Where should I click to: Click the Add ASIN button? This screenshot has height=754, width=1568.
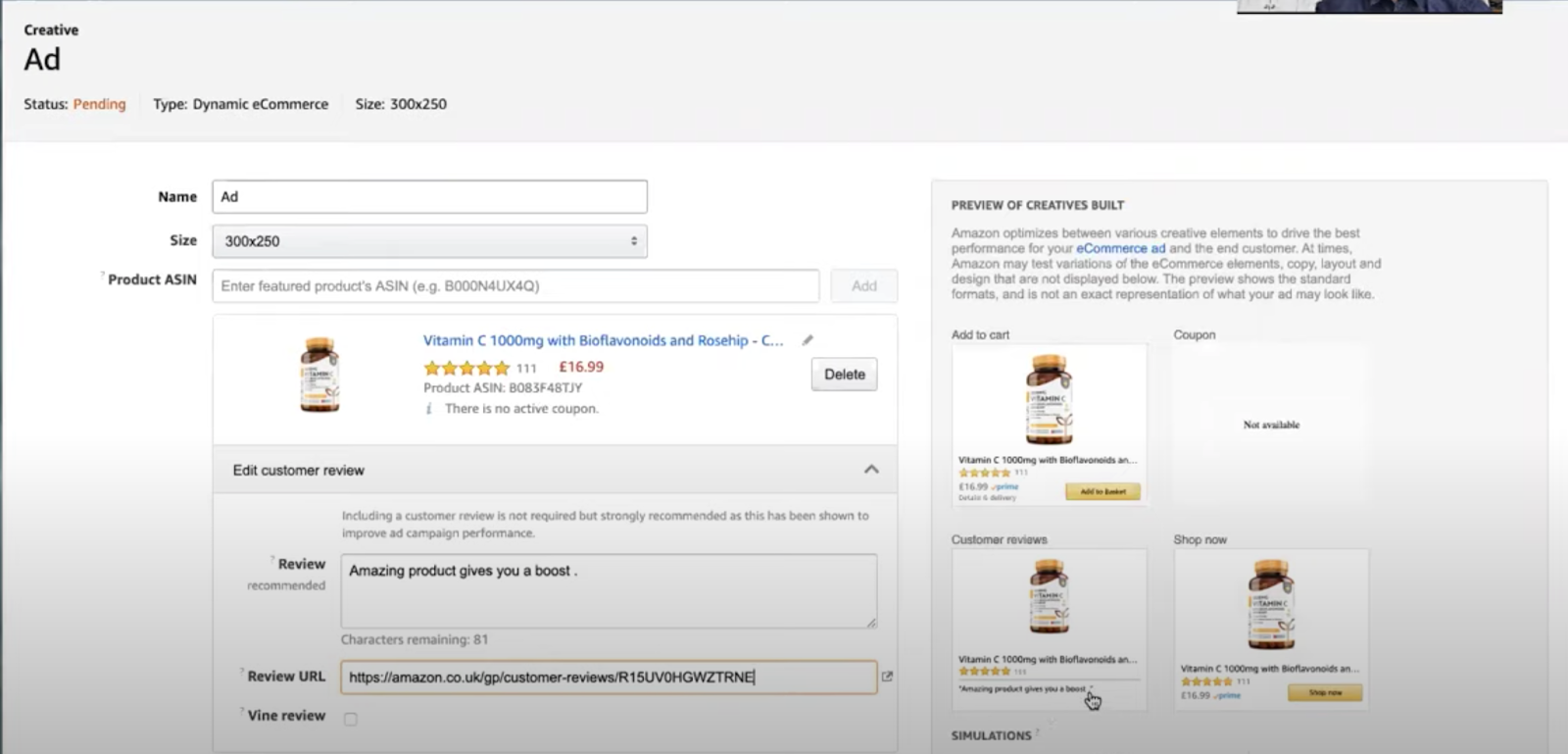click(x=863, y=286)
